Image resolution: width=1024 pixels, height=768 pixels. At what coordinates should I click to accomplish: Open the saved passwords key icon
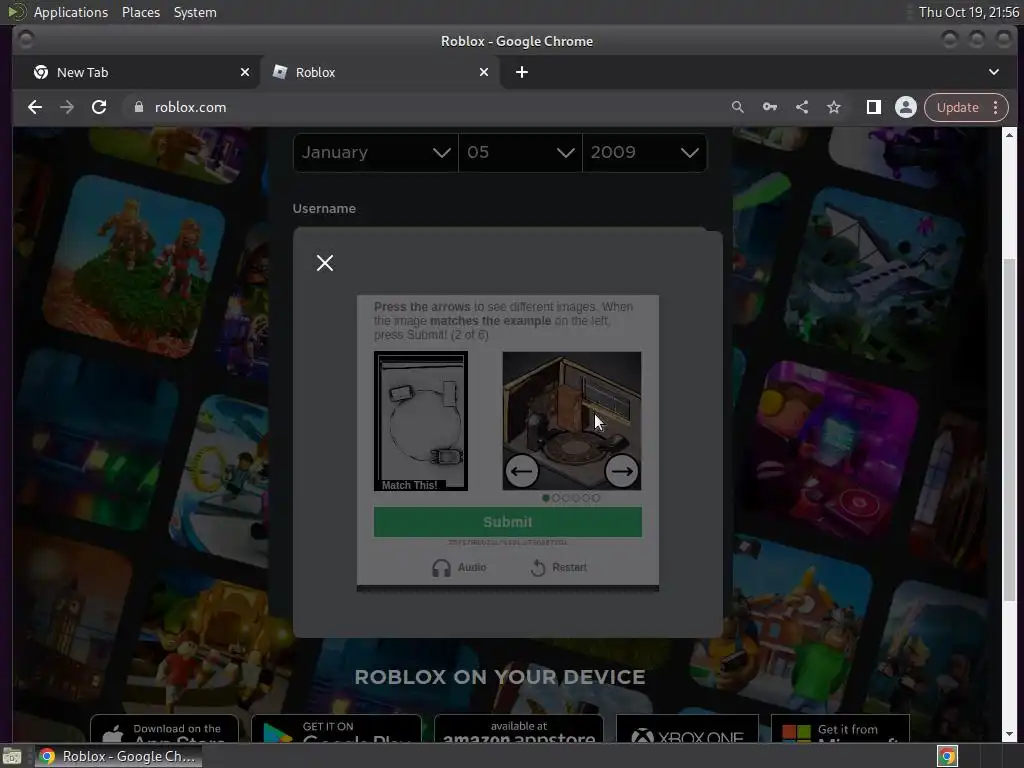(x=770, y=107)
